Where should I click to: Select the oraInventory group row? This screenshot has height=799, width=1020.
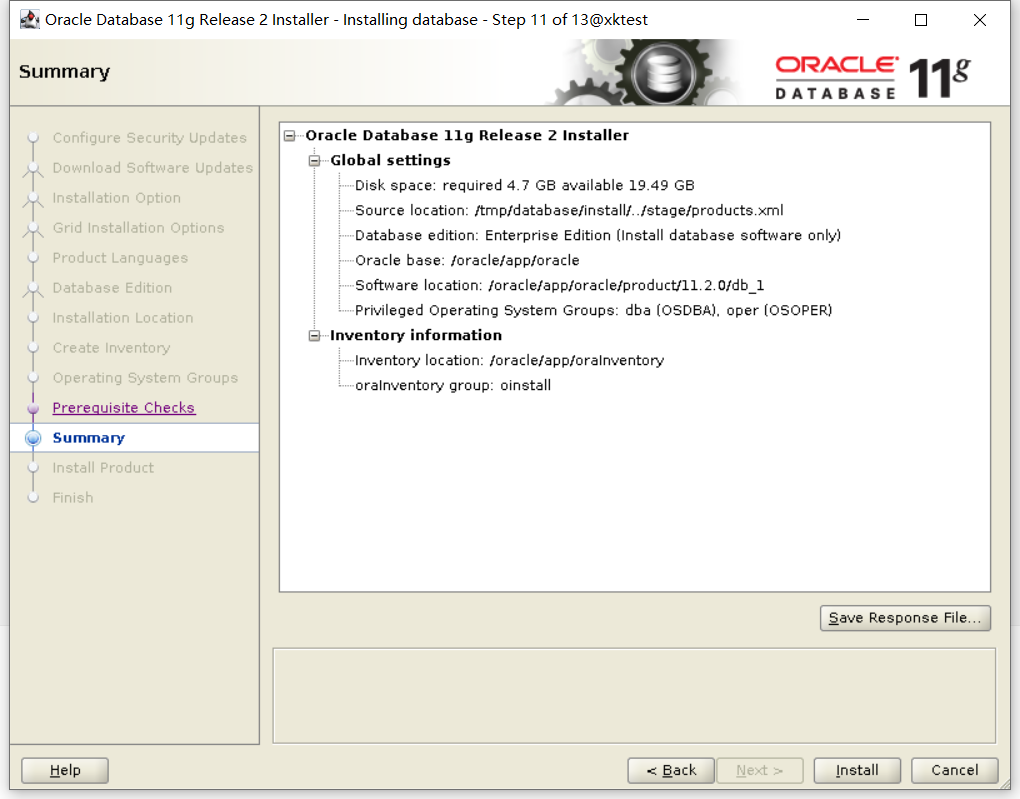pyautogui.click(x=453, y=385)
